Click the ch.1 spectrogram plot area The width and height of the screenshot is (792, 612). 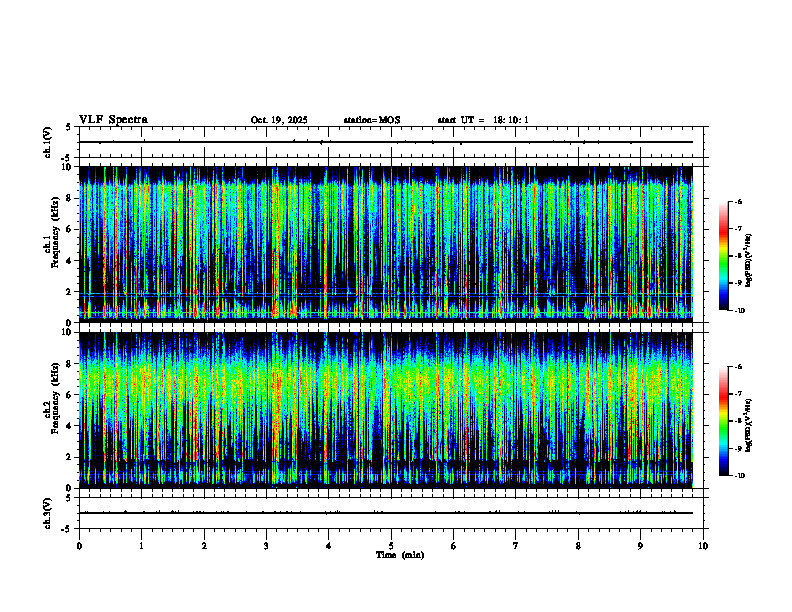coord(386,244)
